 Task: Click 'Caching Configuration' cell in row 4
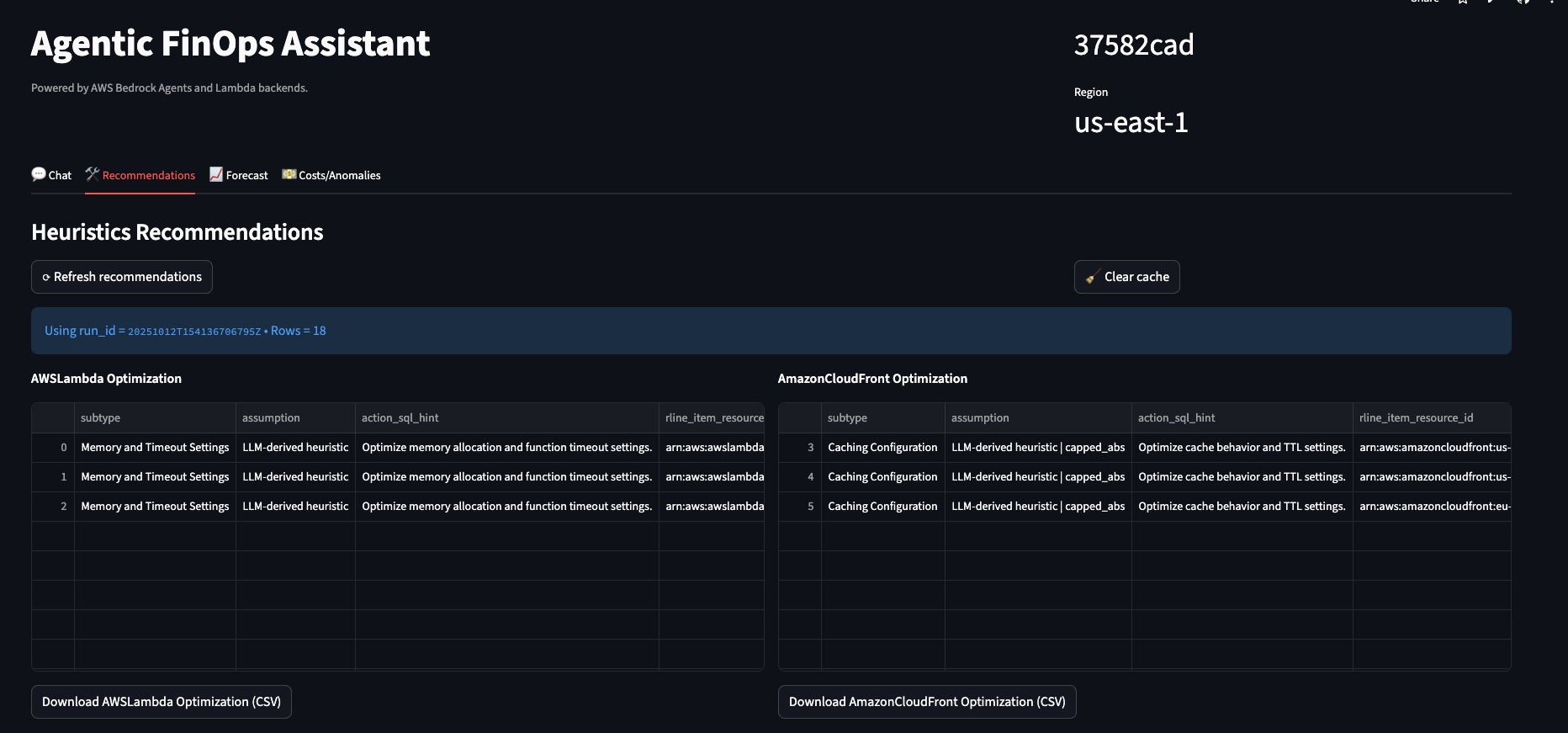pyautogui.click(x=882, y=477)
